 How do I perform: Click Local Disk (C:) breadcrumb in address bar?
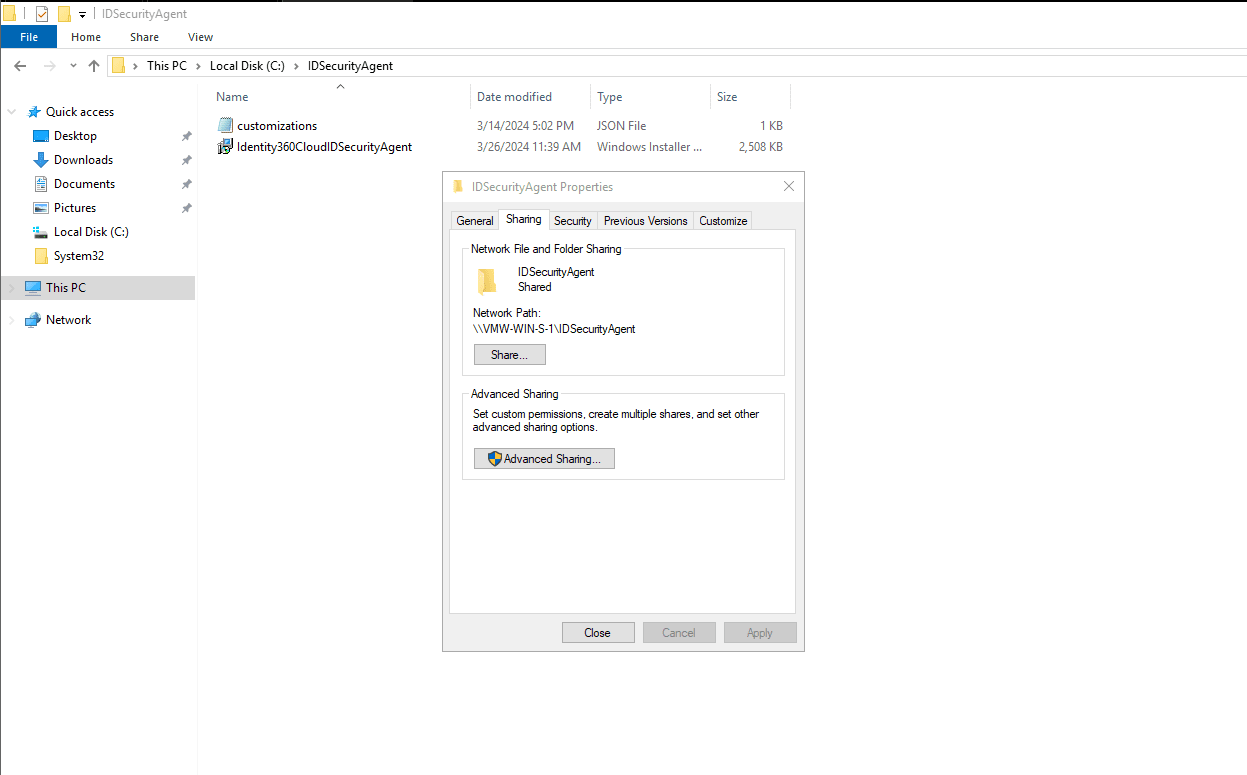(247, 66)
